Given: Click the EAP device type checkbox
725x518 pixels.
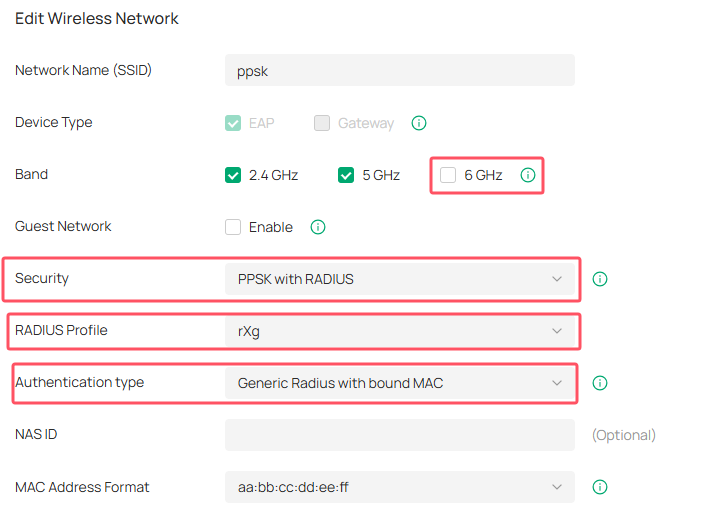Looking at the screenshot, I should point(233,123).
